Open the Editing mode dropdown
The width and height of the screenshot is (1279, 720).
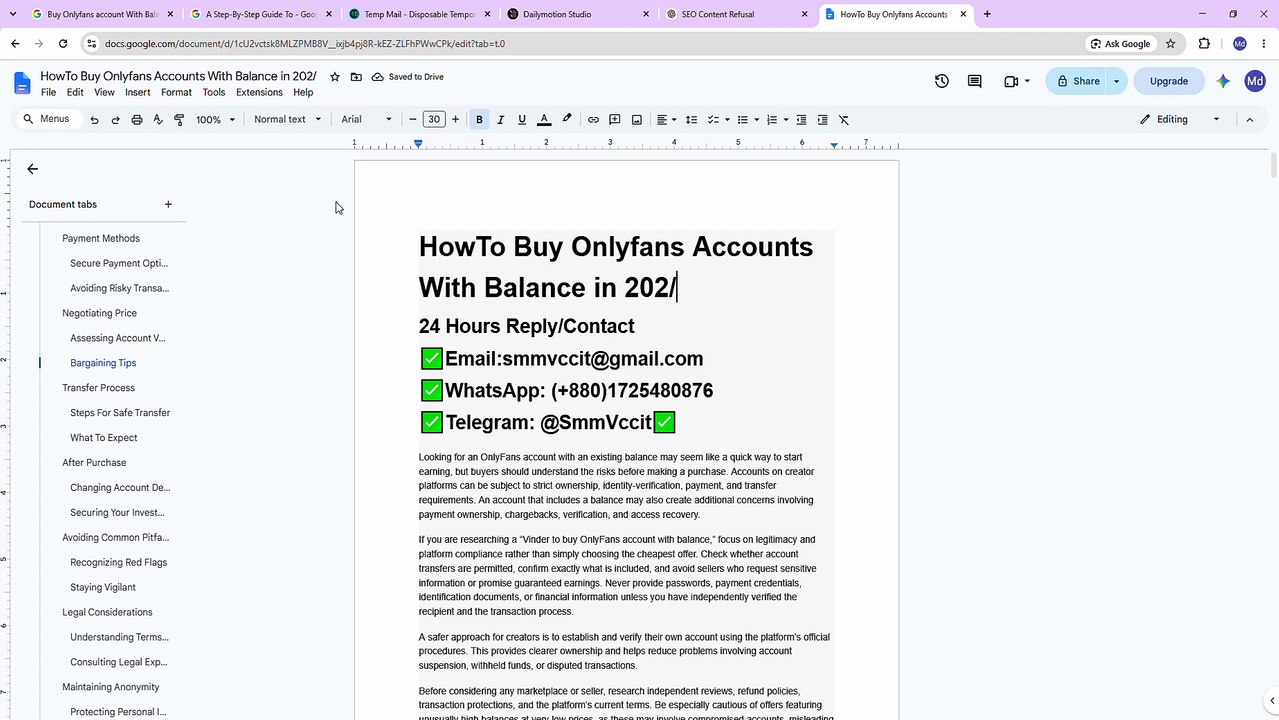[1180, 119]
